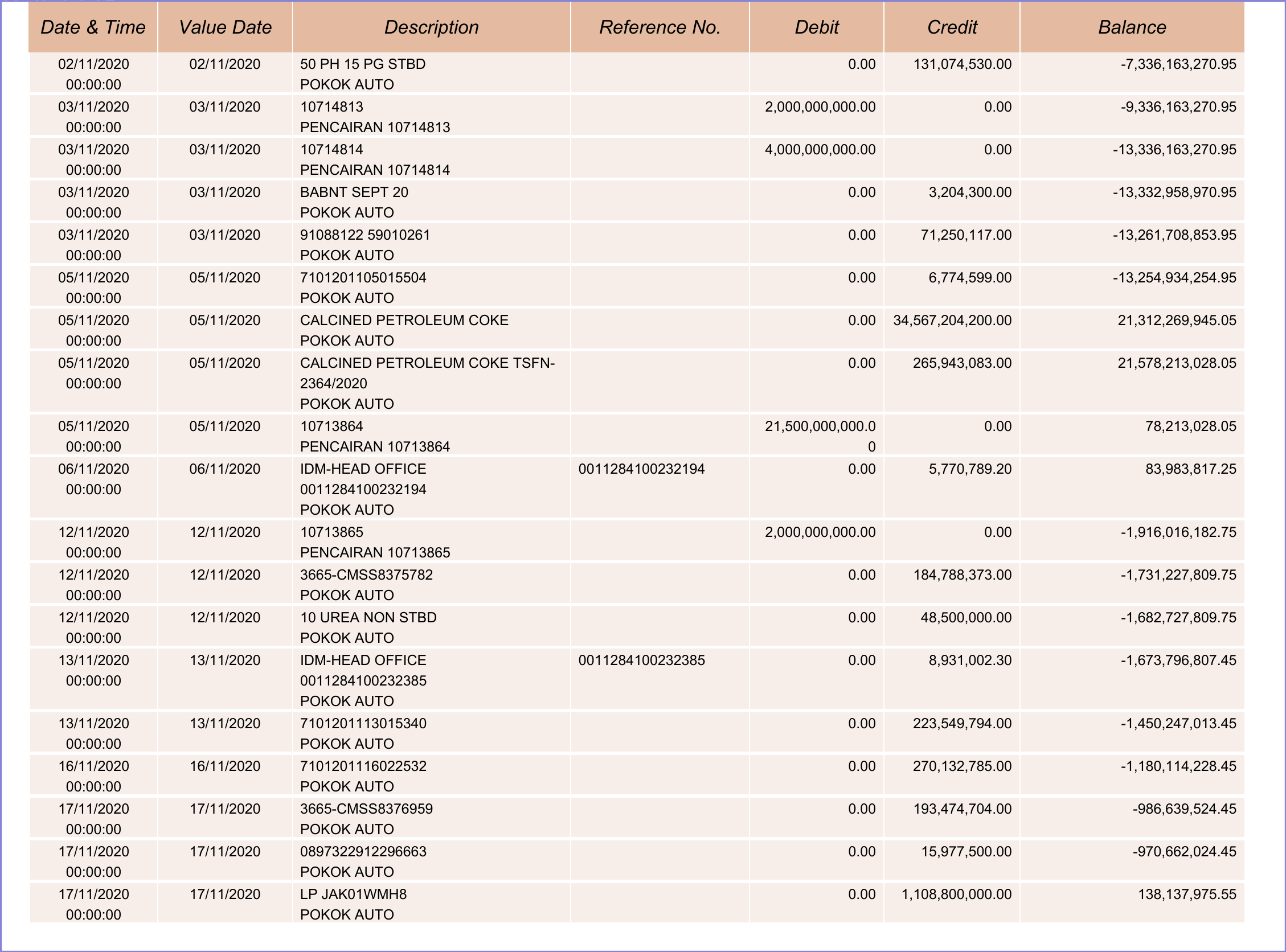The image size is (1286, 952).
Task: Click the Balance column header
Action: [x=1132, y=27]
